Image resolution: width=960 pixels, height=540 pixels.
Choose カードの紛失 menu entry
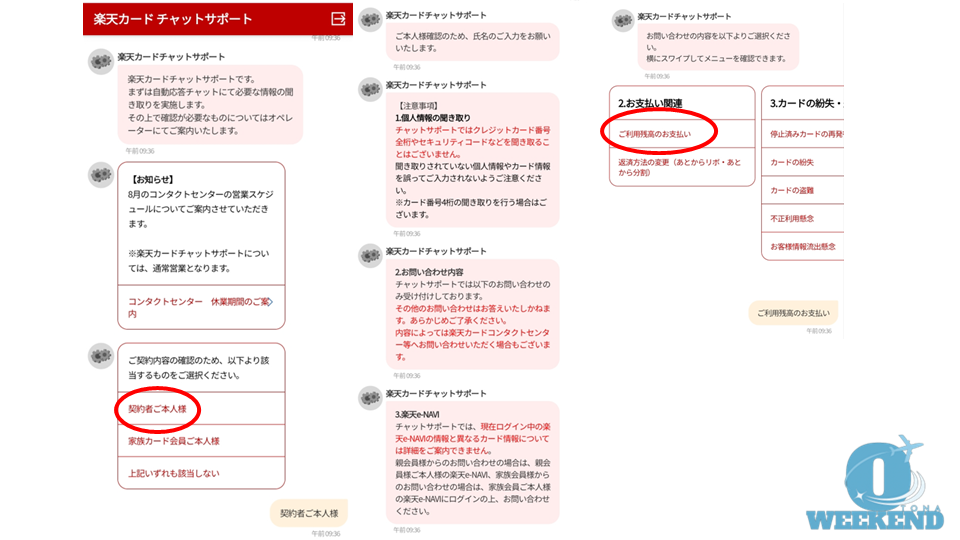[803, 162]
